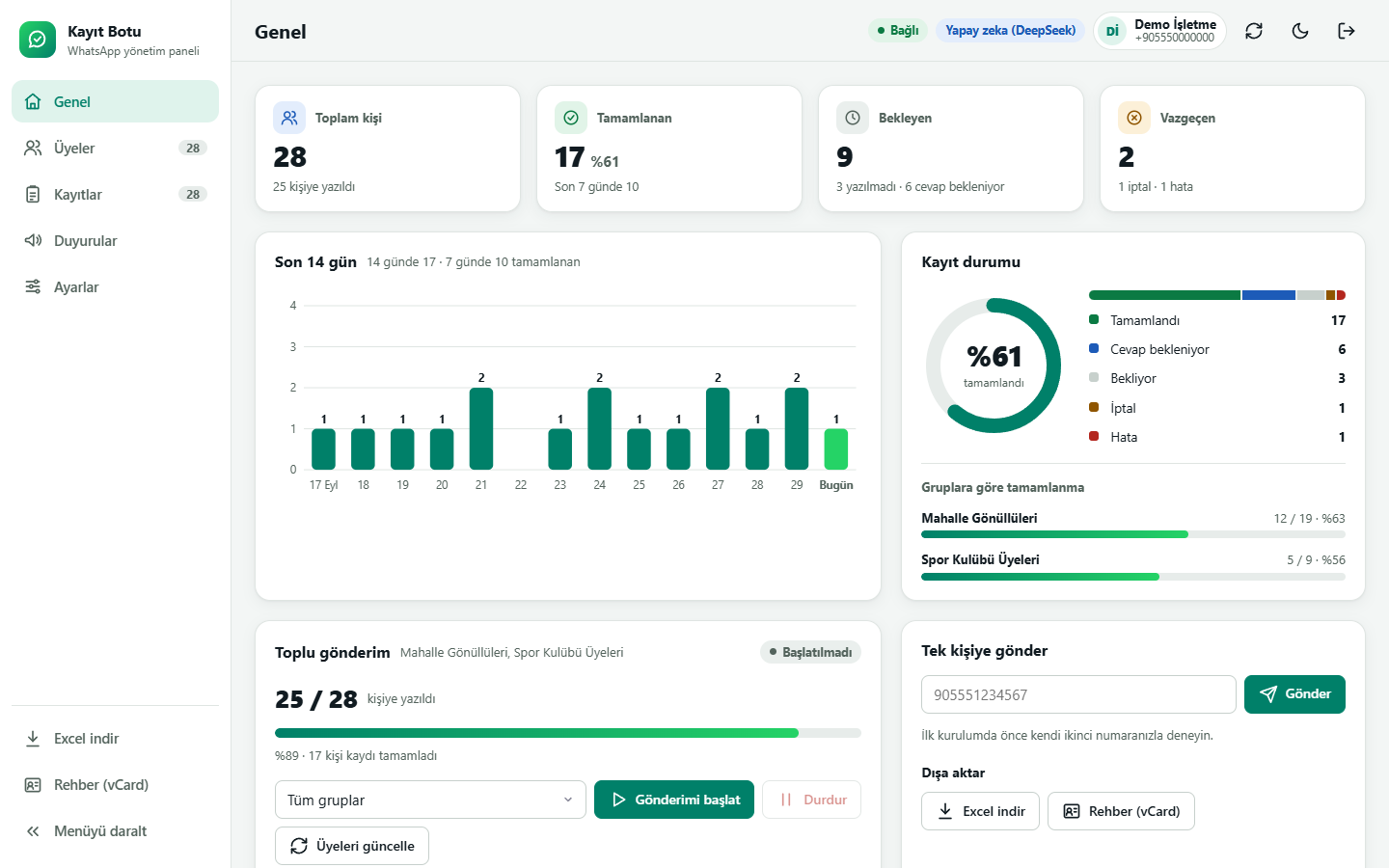
Task: Click the logout icon in header
Action: point(1347,31)
